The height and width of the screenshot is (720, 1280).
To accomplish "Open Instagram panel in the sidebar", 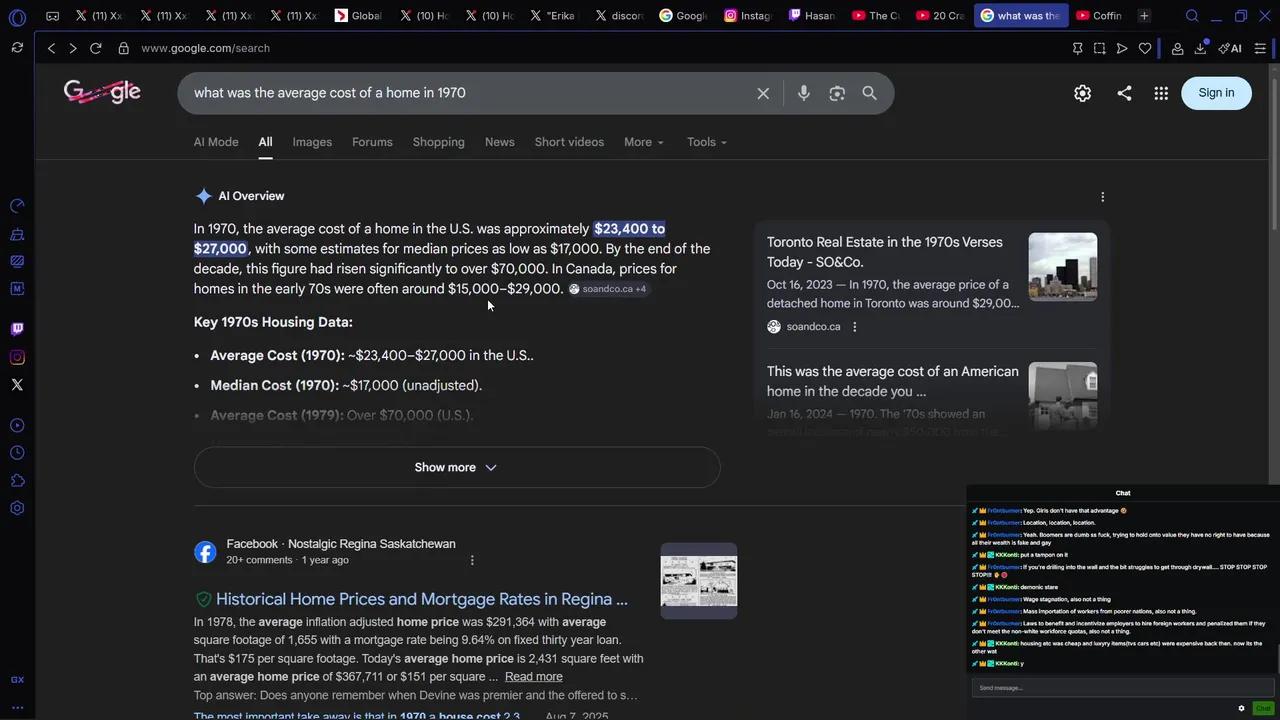I will tap(17, 357).
